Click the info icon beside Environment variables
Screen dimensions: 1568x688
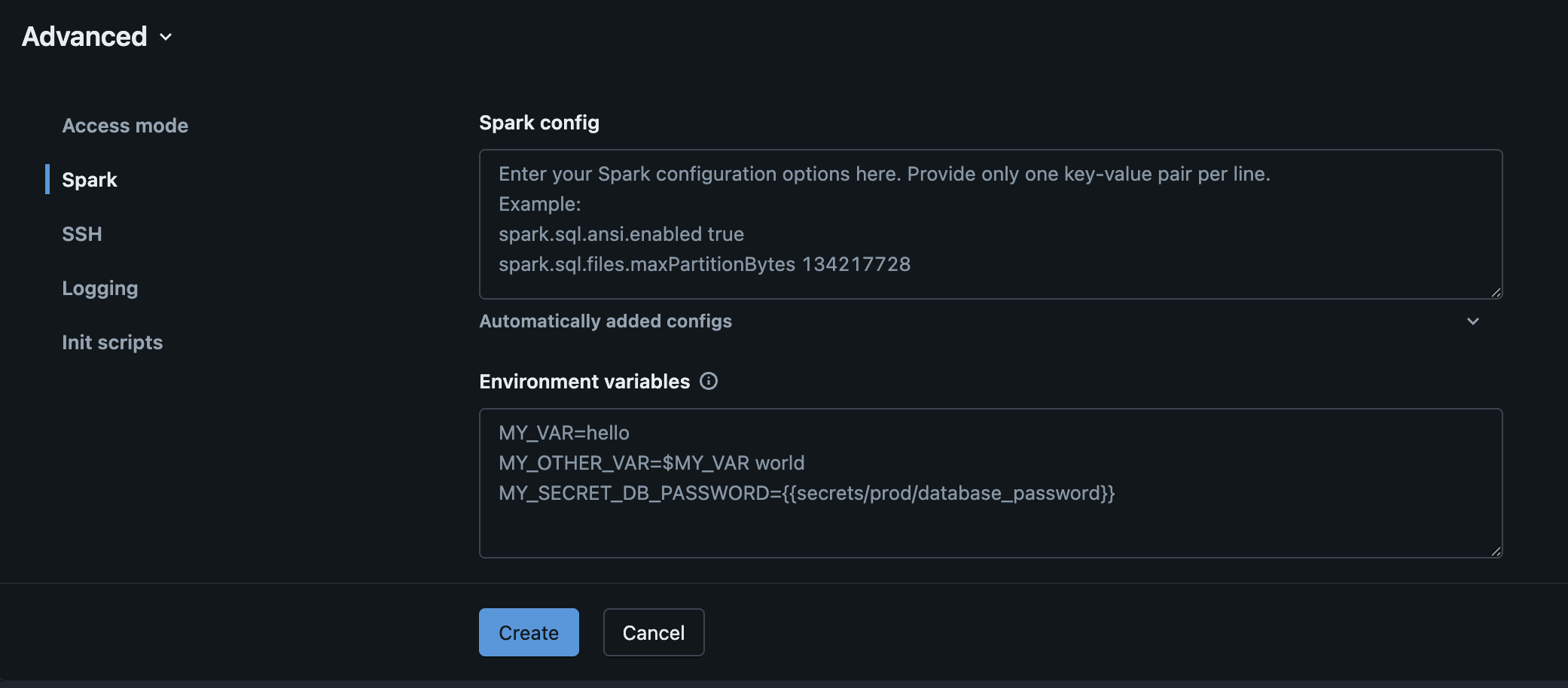coord(709,382)
